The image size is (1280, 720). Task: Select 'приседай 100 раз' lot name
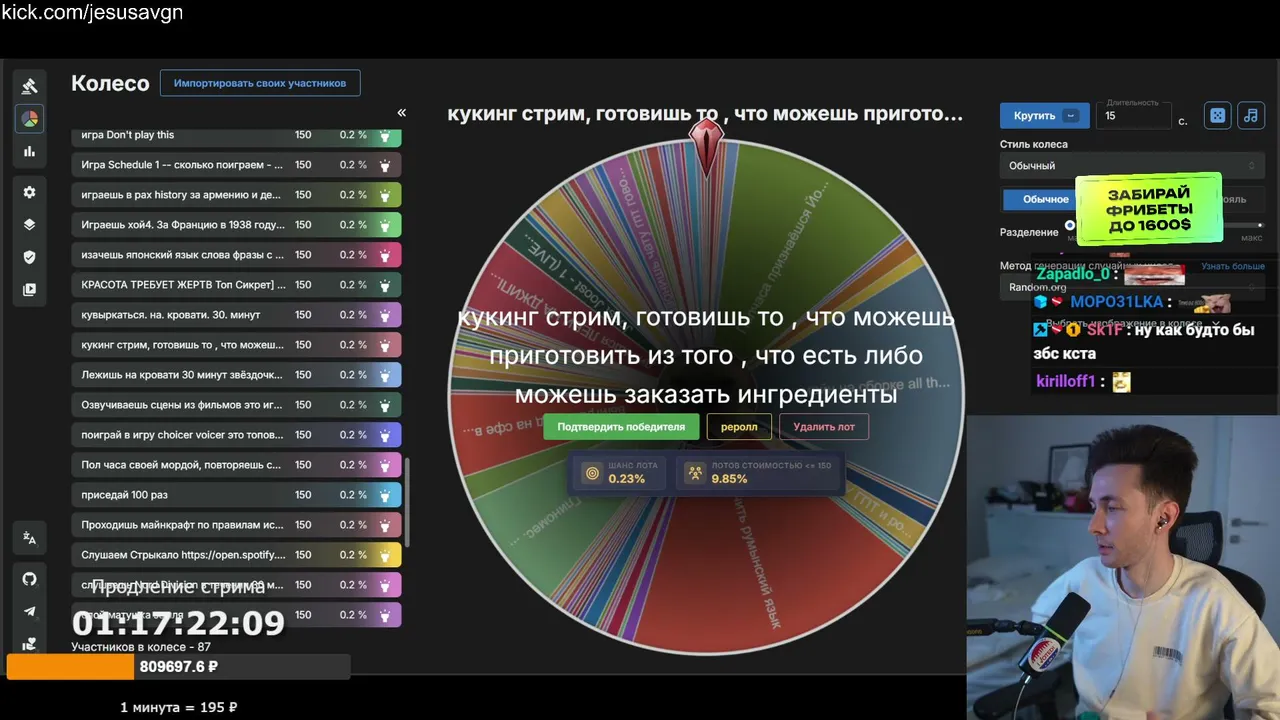[125, 495]
